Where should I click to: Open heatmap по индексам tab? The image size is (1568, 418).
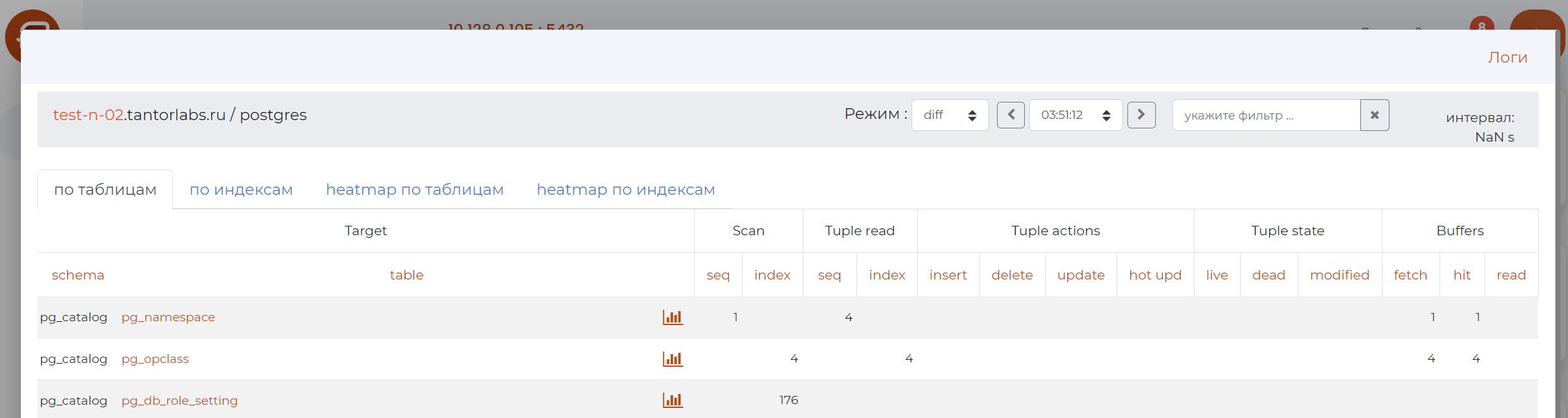pyautogui.click(x=625, y=190)
